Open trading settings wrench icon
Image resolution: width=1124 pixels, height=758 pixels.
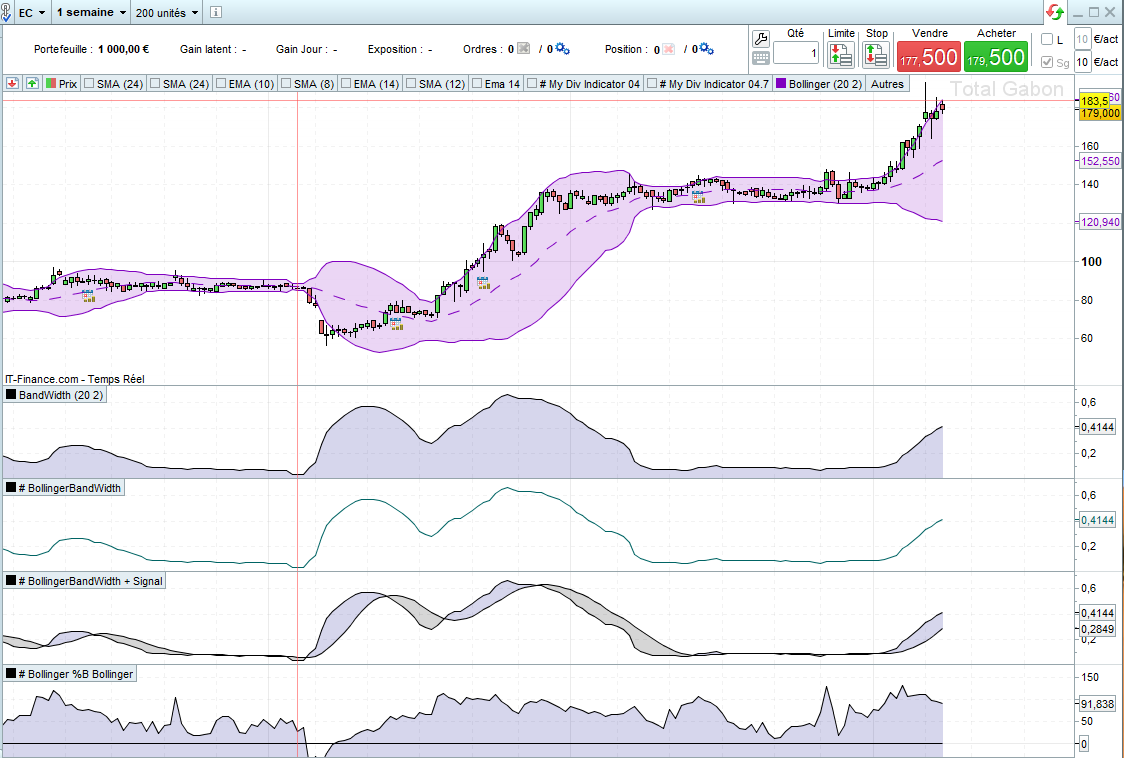pos(761,38)
